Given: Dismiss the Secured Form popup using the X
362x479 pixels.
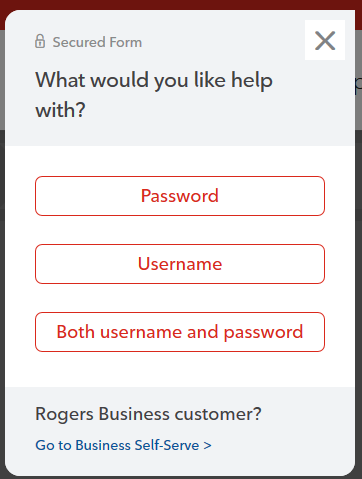Looking at the screenshot, I should point(325,40).
